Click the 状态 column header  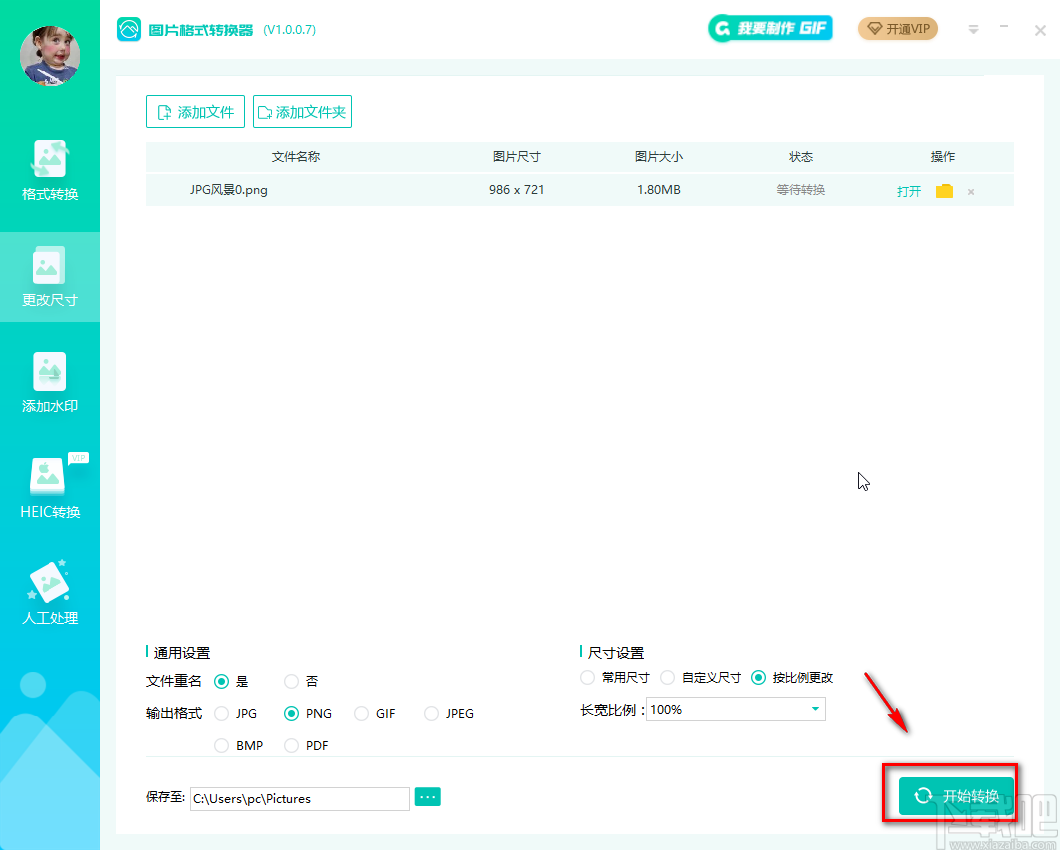click(800, 157)
